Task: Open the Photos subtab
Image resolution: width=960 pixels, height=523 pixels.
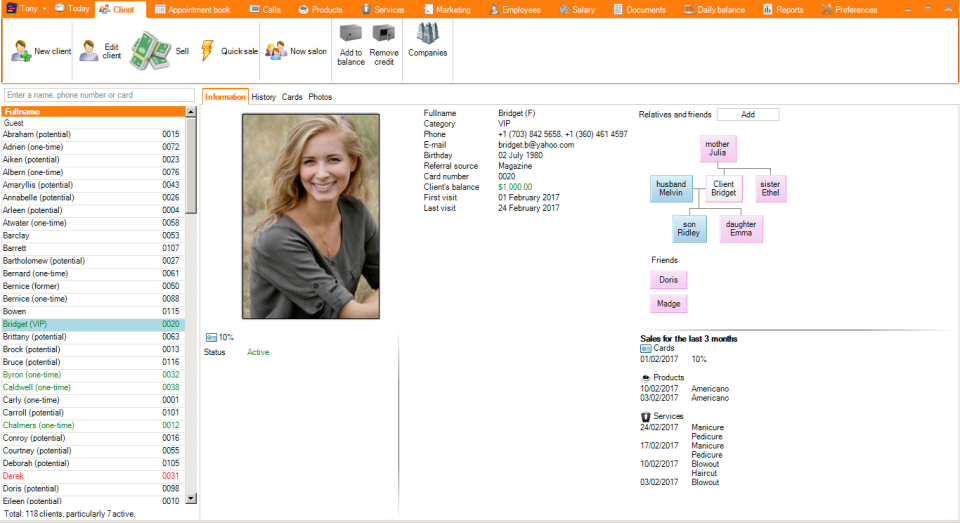Action: click(x=320, y=97)
